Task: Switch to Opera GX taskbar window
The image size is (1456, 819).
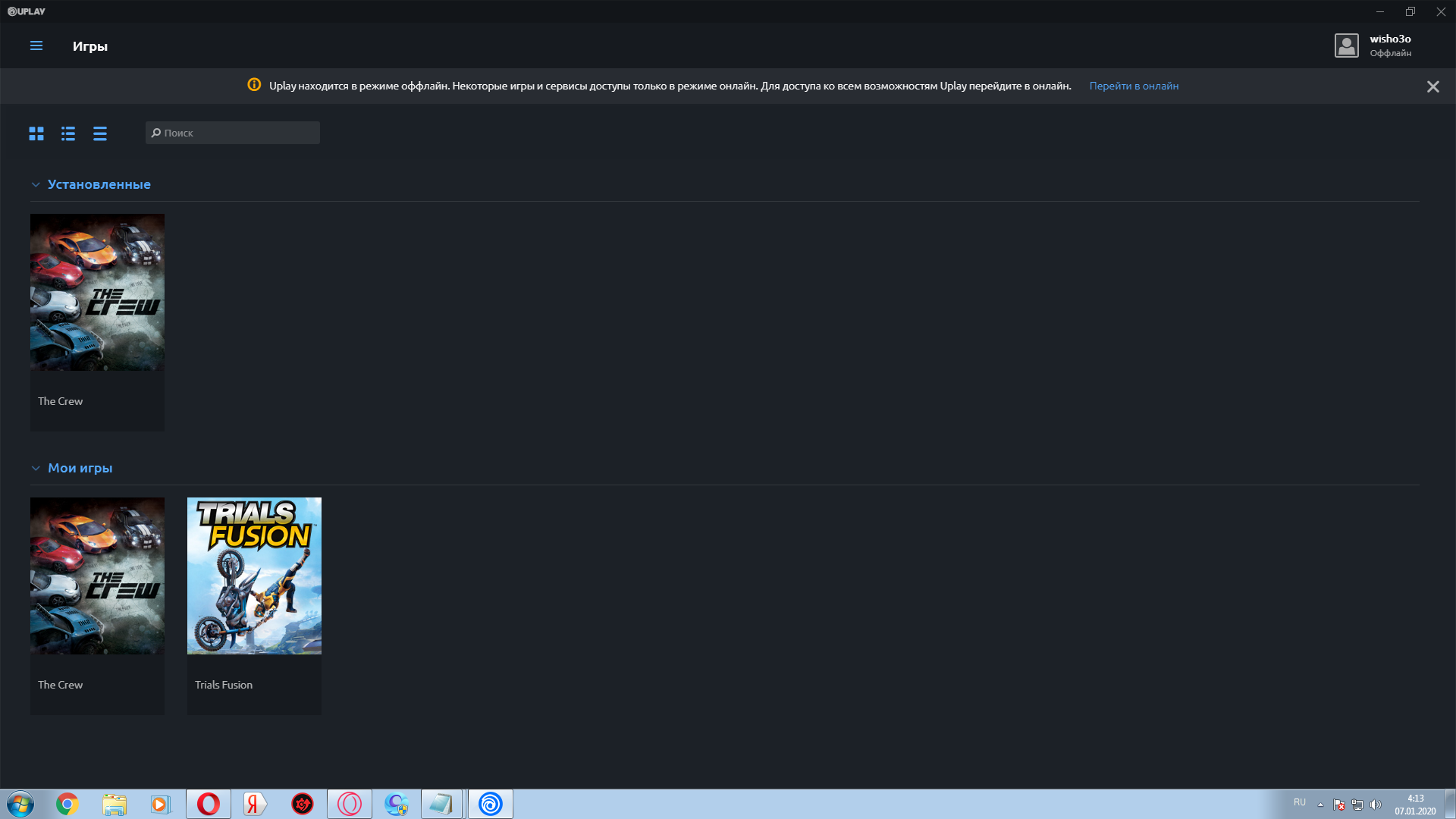Action: (350, 804)
